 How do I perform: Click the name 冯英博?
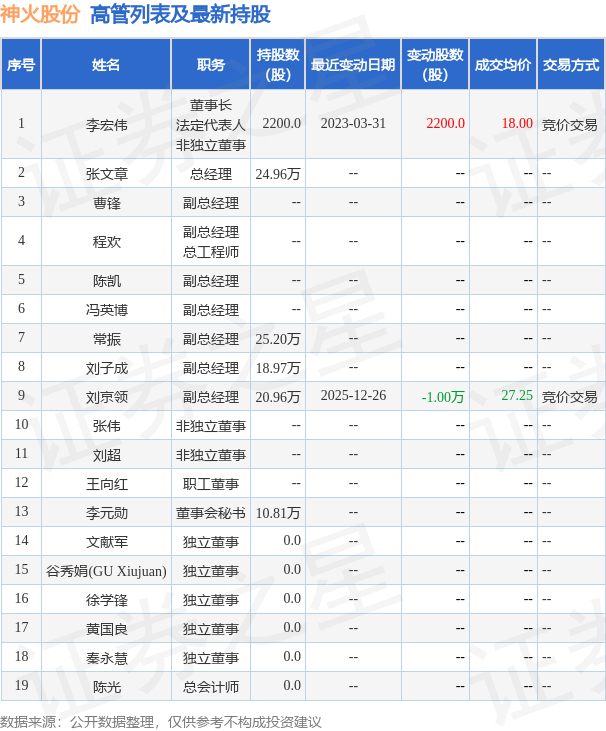(x=106, y=310)
